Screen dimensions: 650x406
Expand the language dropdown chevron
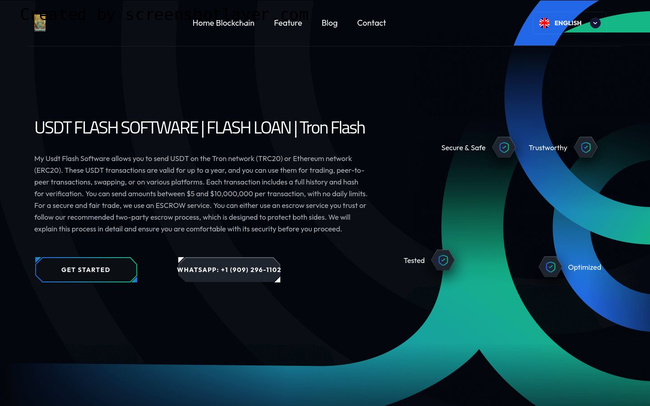click(595, 23)
